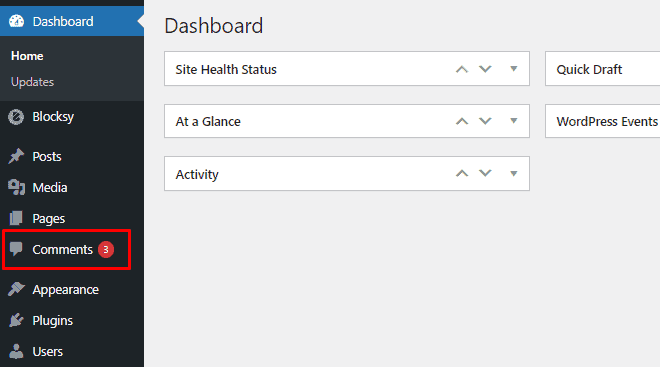
Task: Click the Dashboard gauge icon
Action: (16, 21)
